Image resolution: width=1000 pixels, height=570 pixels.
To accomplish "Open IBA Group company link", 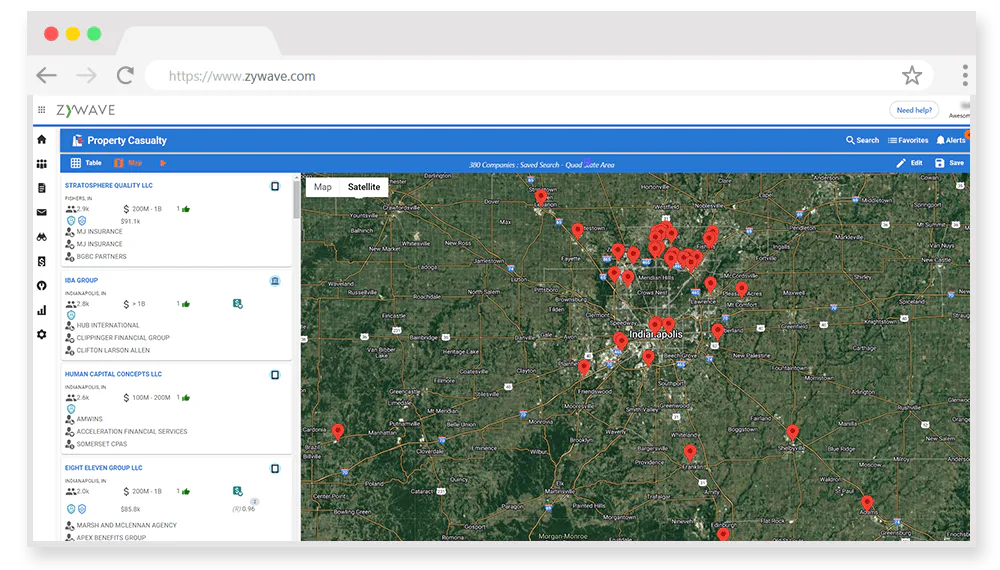I will tap(81, 281).
